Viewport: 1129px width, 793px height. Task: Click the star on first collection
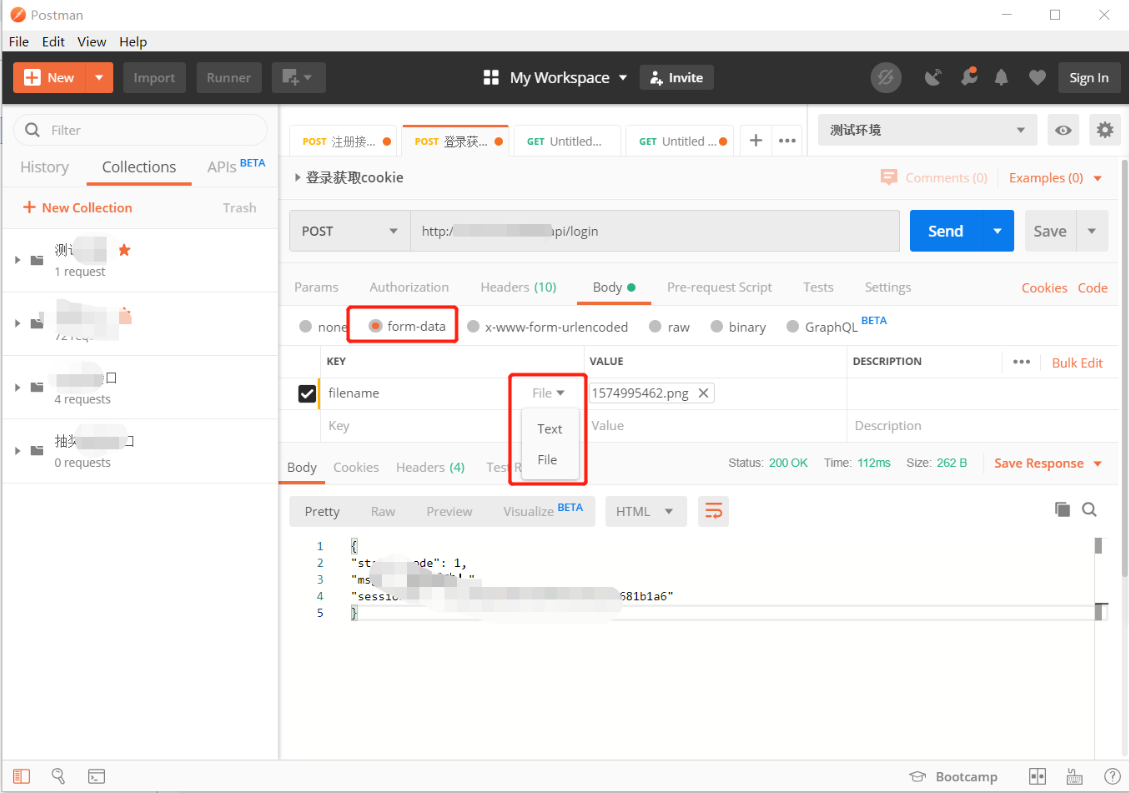coord(125,250)
